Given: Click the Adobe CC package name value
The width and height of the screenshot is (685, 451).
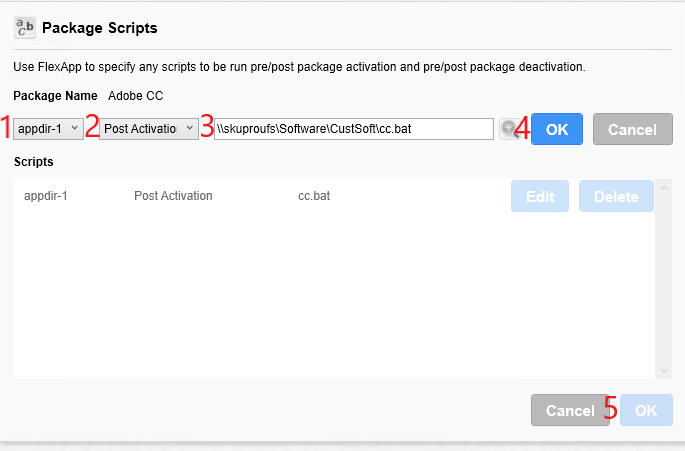Looking at the screenshot, I should (135, 96).
